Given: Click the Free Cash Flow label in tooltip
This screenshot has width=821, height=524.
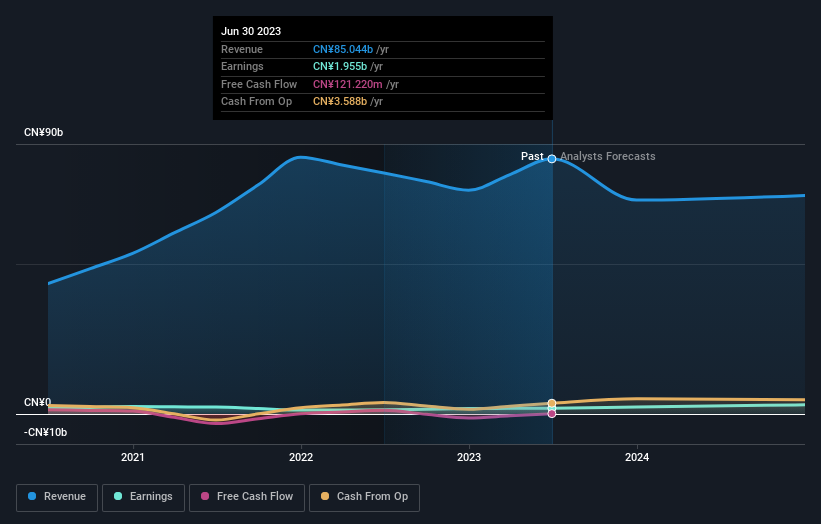Looking at the screenshot, I should (259, 84).
